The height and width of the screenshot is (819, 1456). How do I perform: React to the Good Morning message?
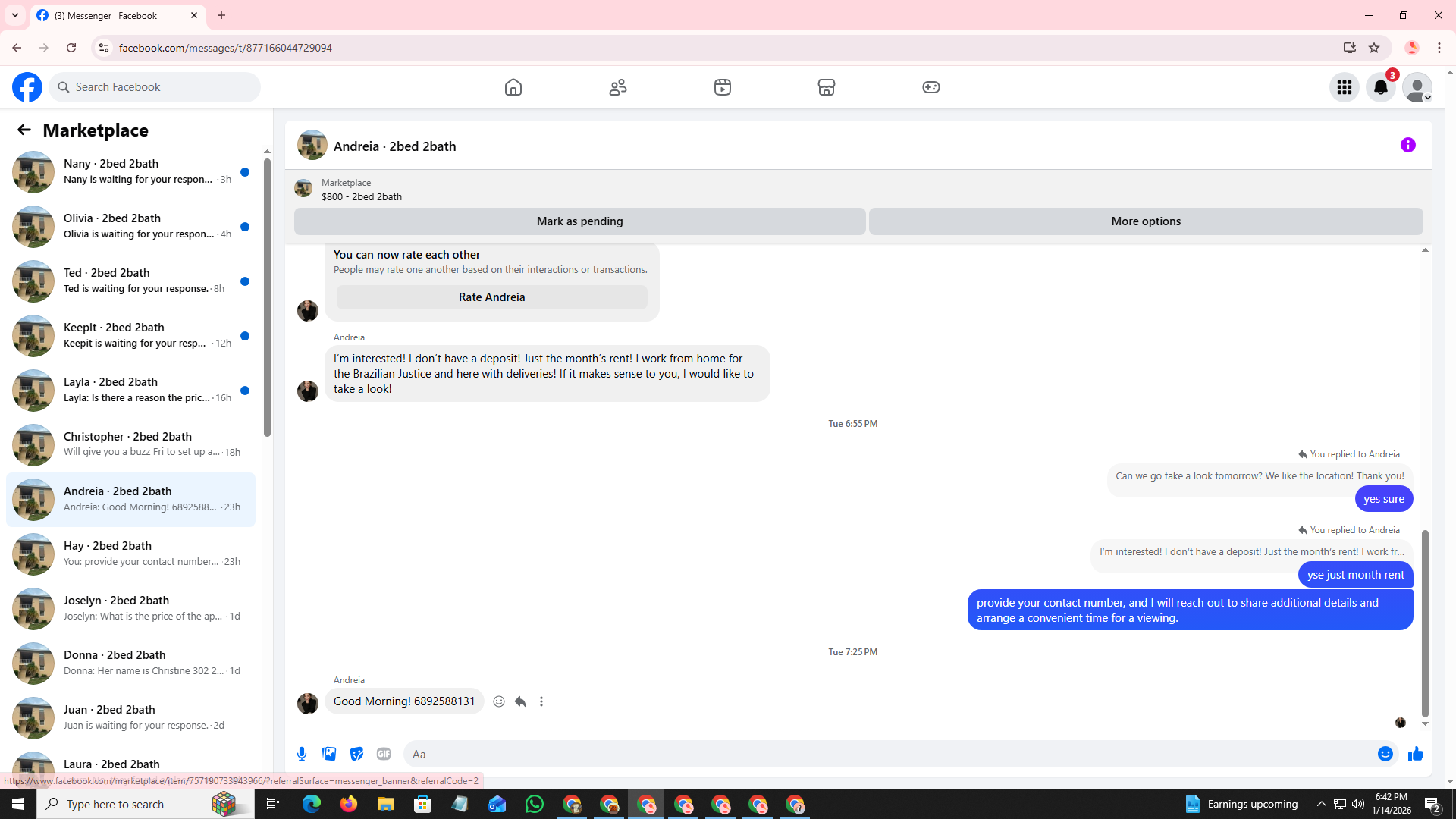499,701
